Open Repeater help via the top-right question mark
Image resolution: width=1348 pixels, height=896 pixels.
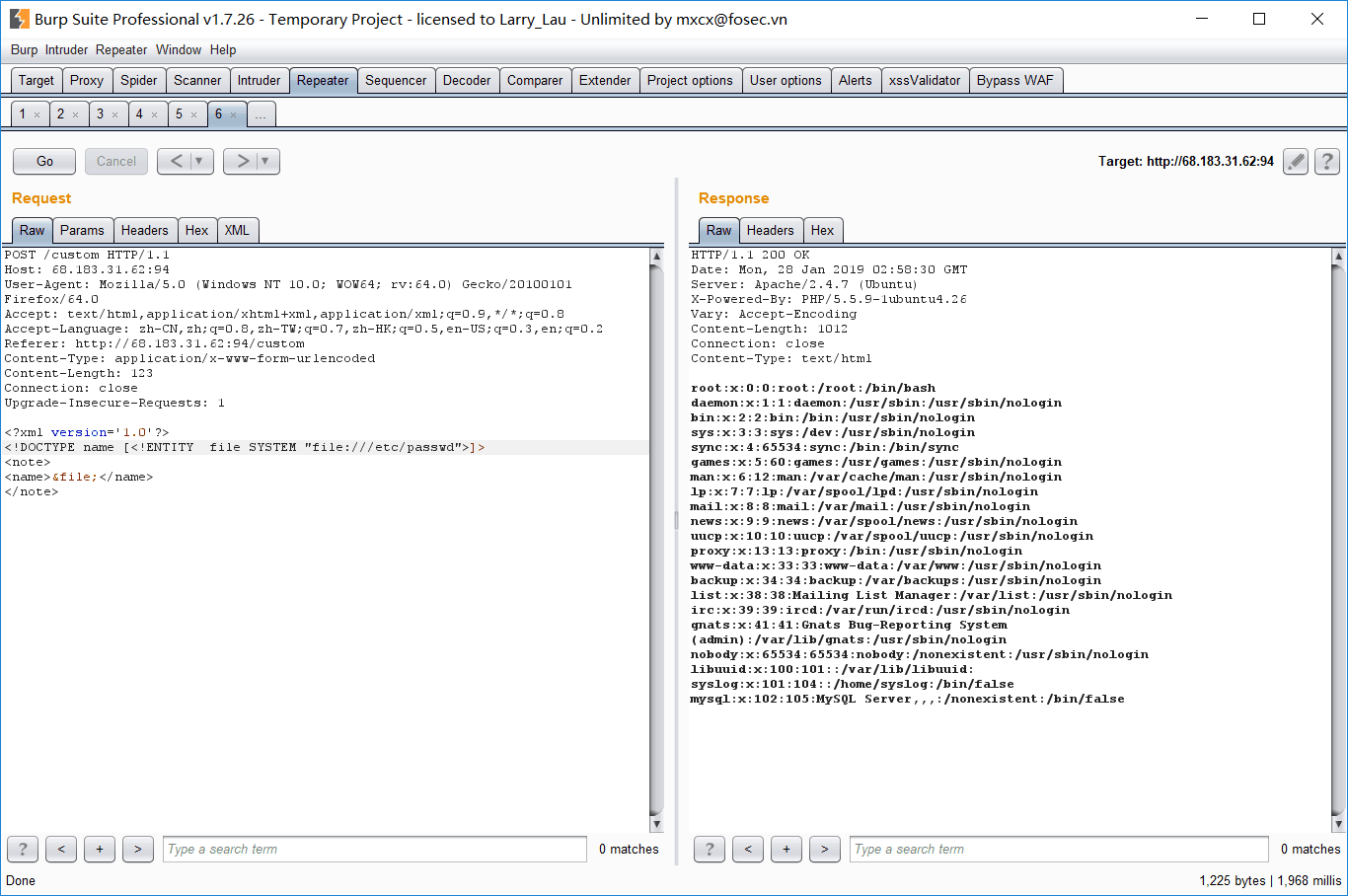coord(1327,161)
